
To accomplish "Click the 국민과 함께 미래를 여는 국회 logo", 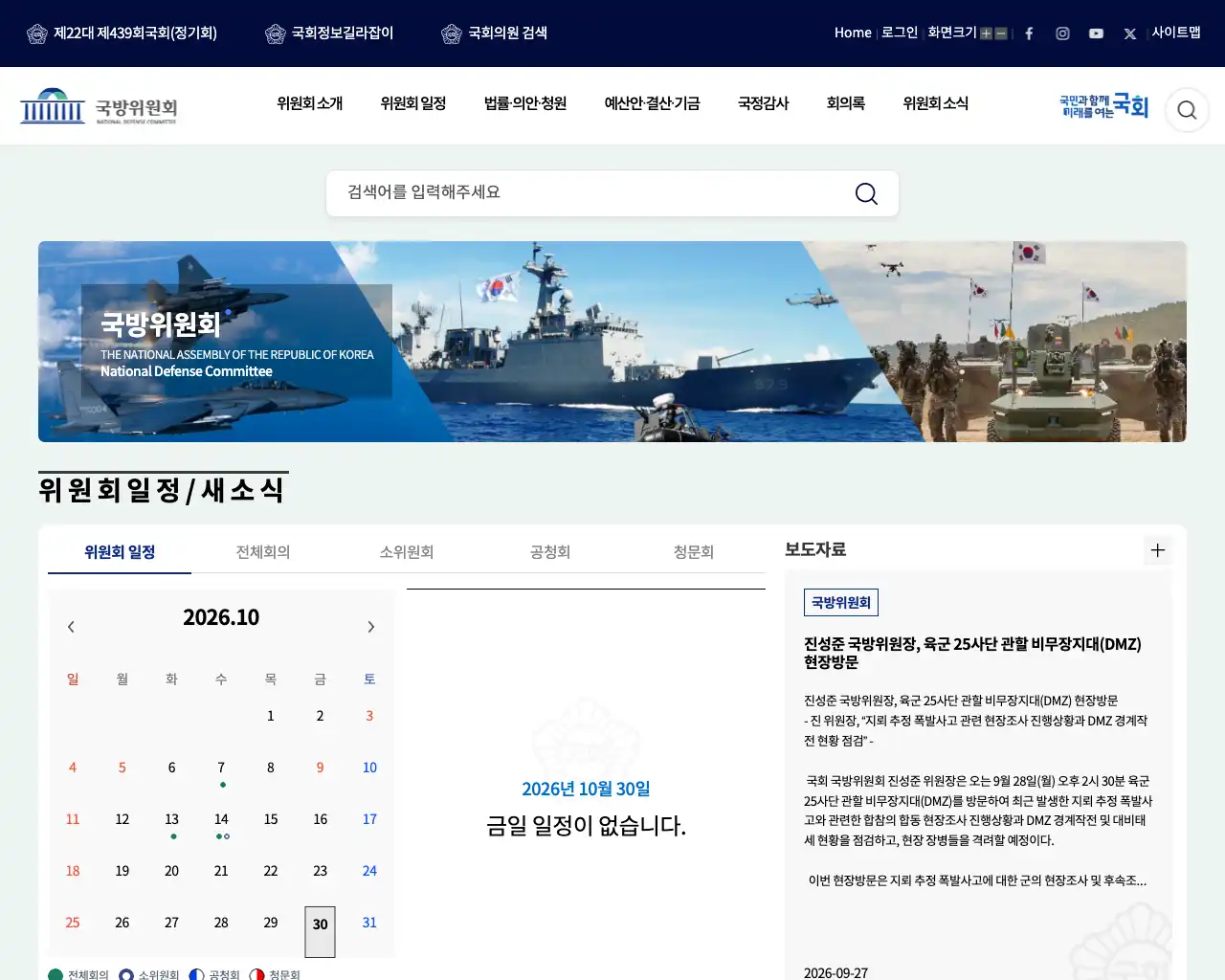I will point(1103,105).
